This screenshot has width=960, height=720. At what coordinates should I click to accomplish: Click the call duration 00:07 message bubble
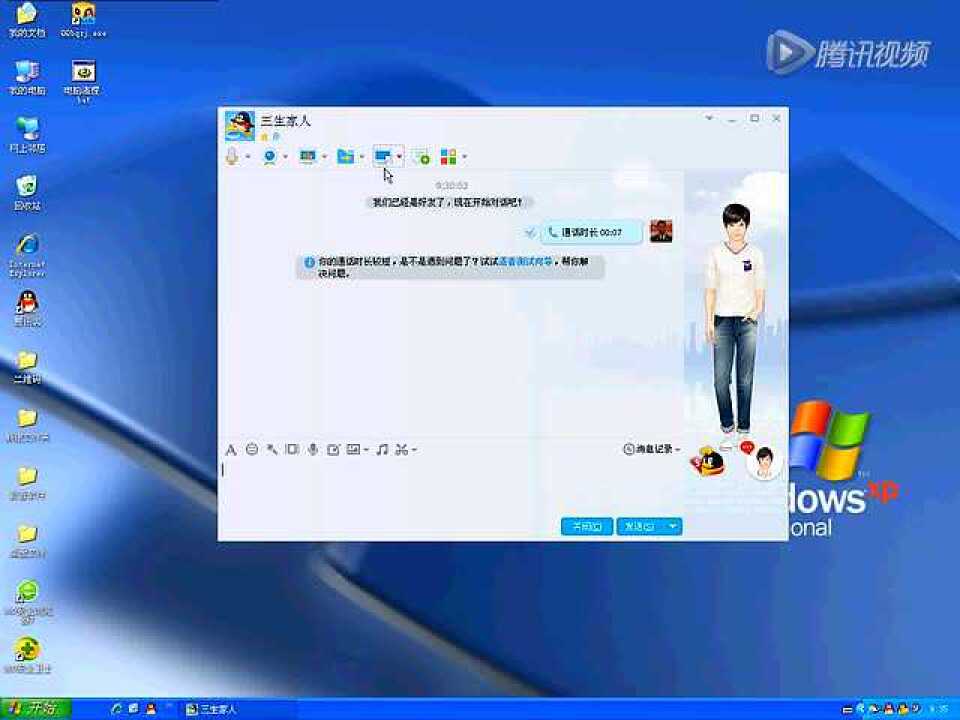591,233
